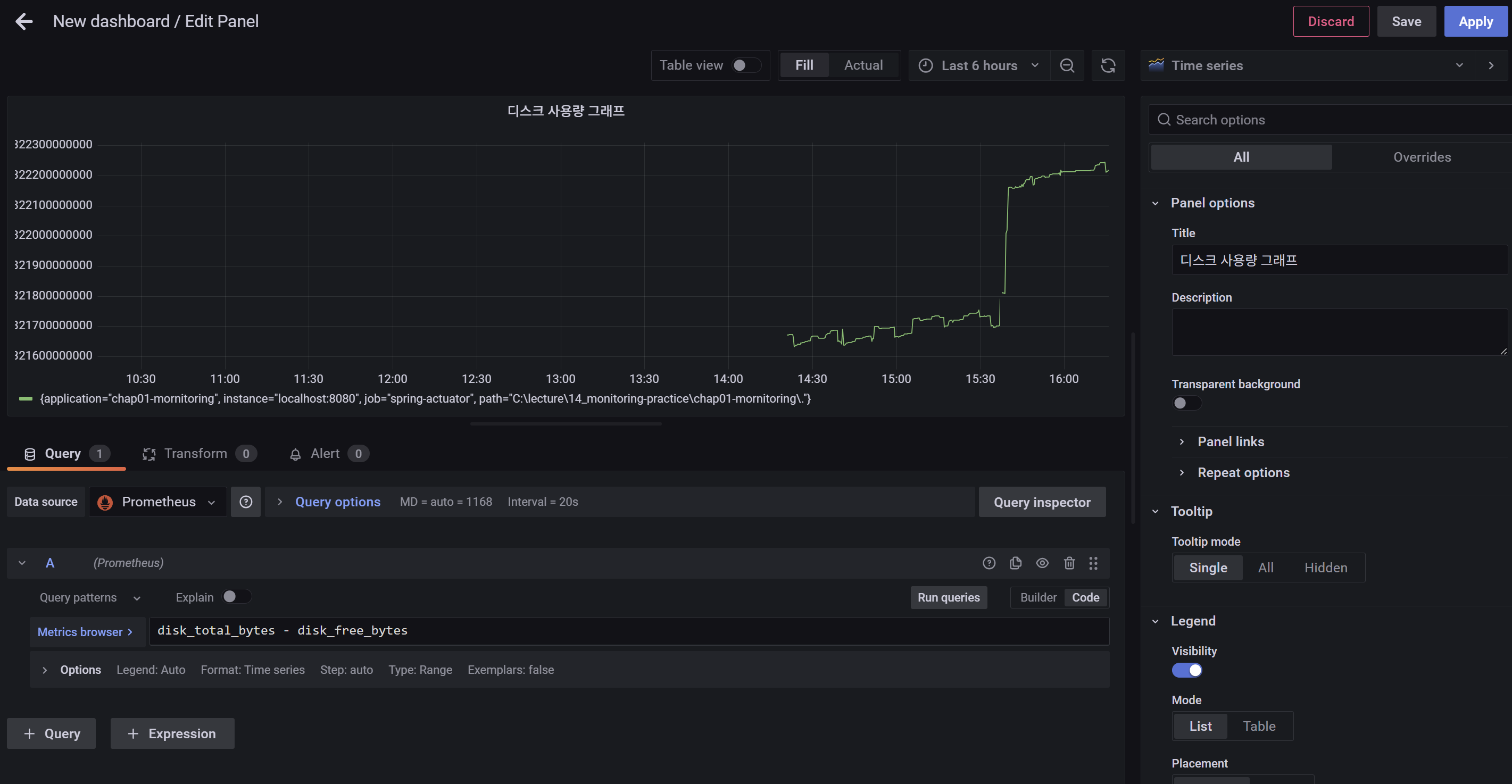The image size is (1512, 784).
Task: Open the Overrides tab
Action: [1421, 157]
